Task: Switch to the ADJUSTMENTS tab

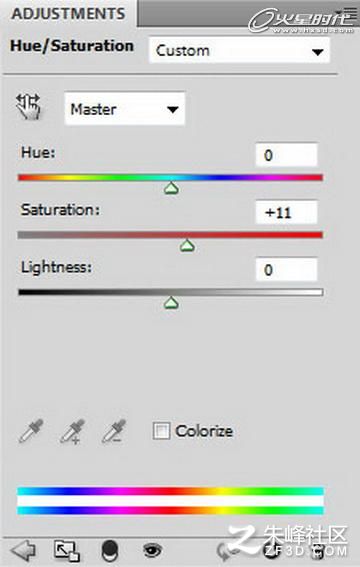Action: click(68, 13)
